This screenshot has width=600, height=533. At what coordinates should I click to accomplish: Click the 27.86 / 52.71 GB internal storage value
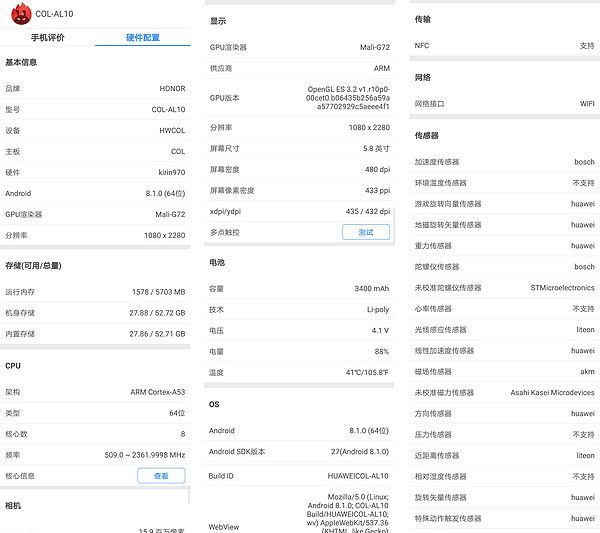pos(157,334)
